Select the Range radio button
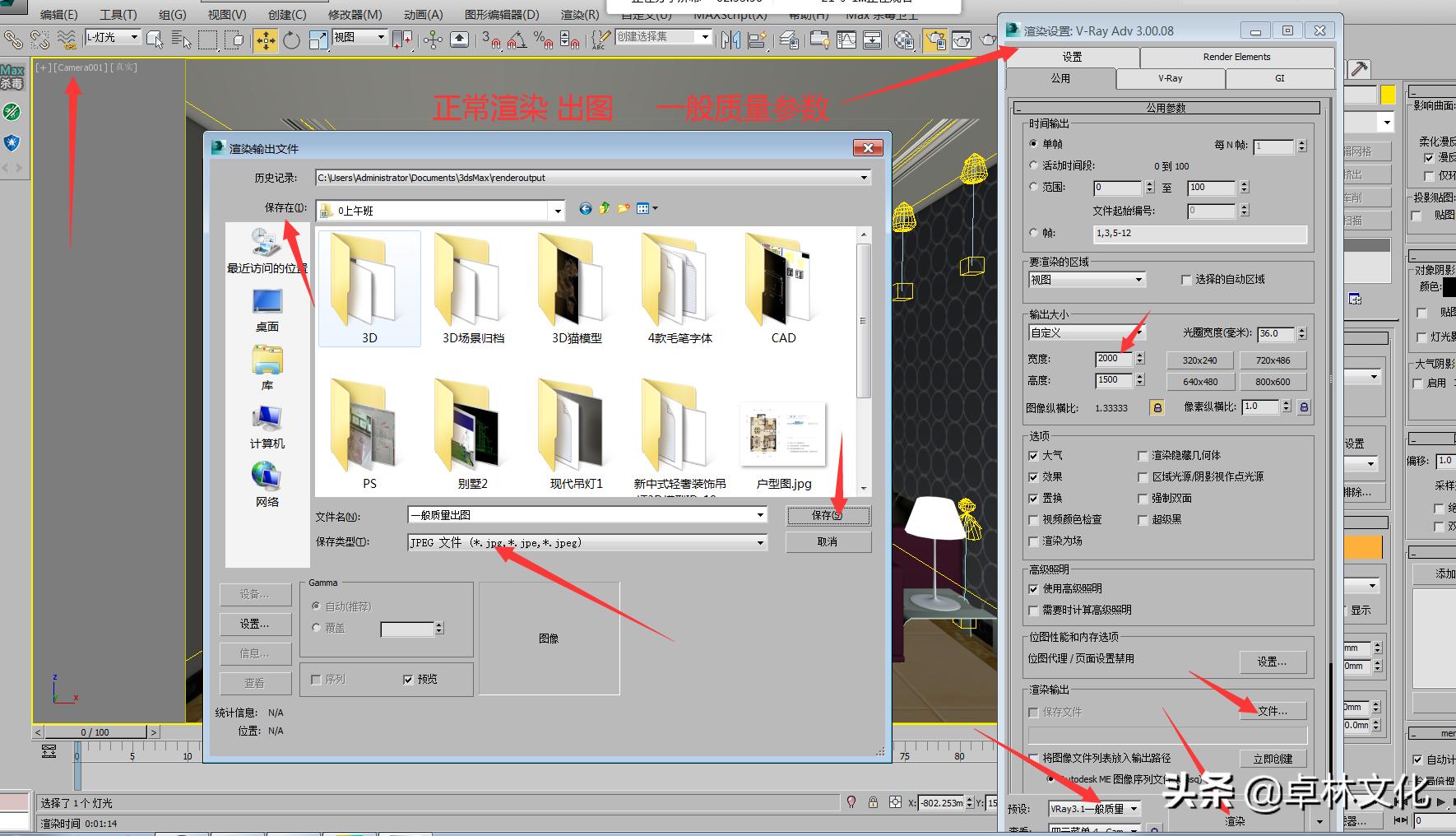The image size is (1456, 836). (1034, 187)
